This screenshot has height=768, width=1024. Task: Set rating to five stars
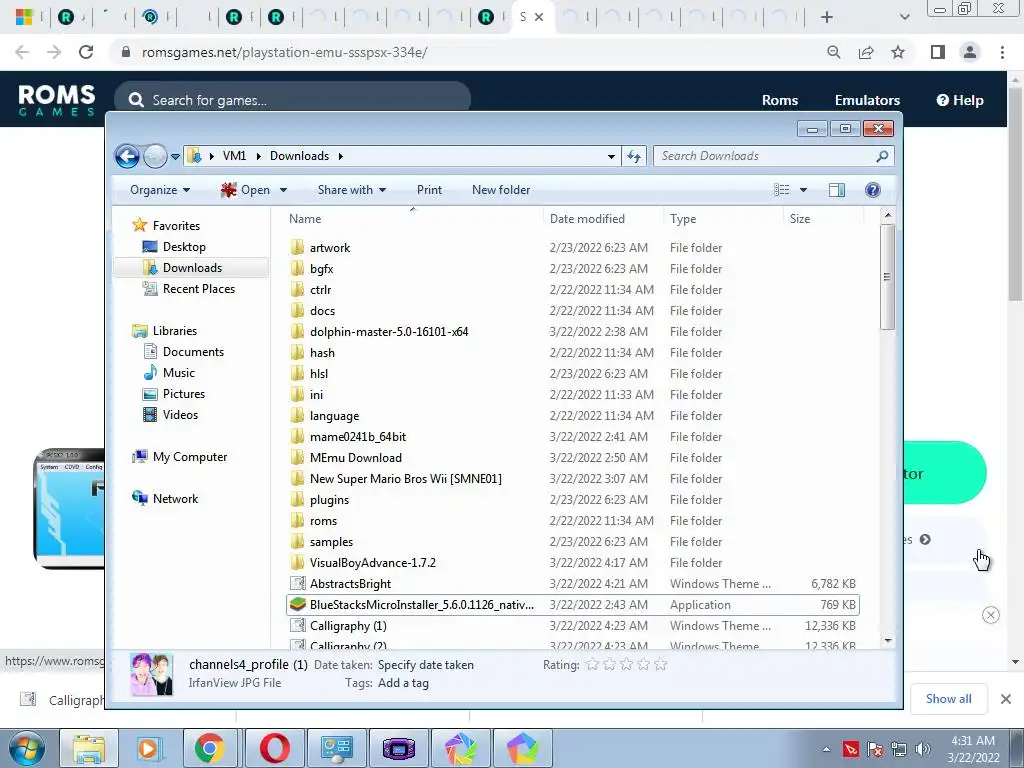click(x=660, y=665)
